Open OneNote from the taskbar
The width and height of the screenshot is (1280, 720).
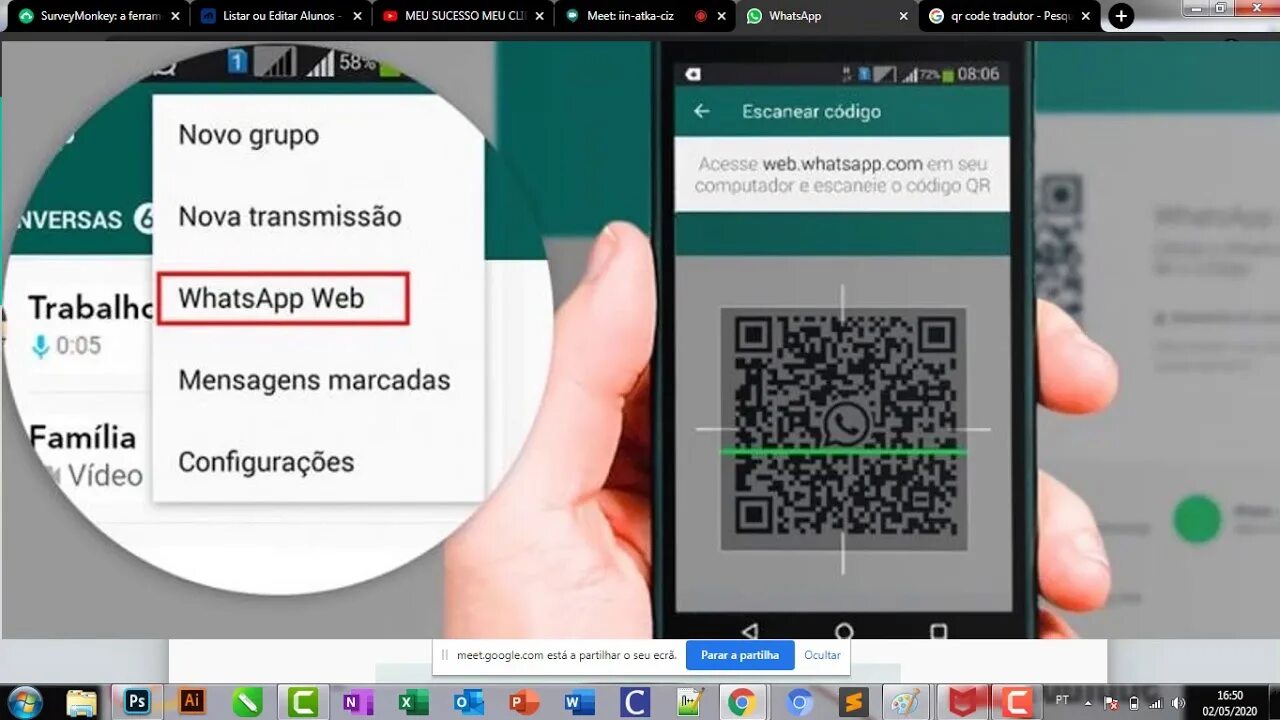pyautogui.click(x=357, y=702)
